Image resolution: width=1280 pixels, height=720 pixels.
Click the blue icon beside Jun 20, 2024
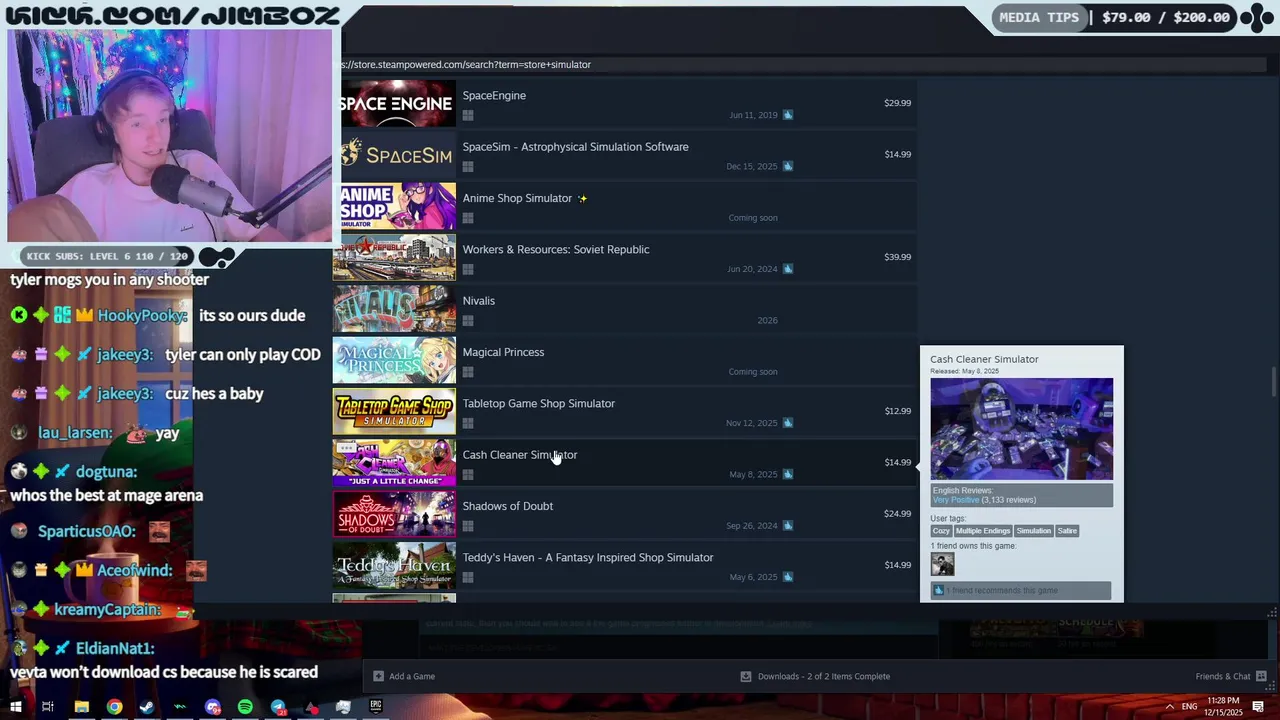tap(788, 269)
